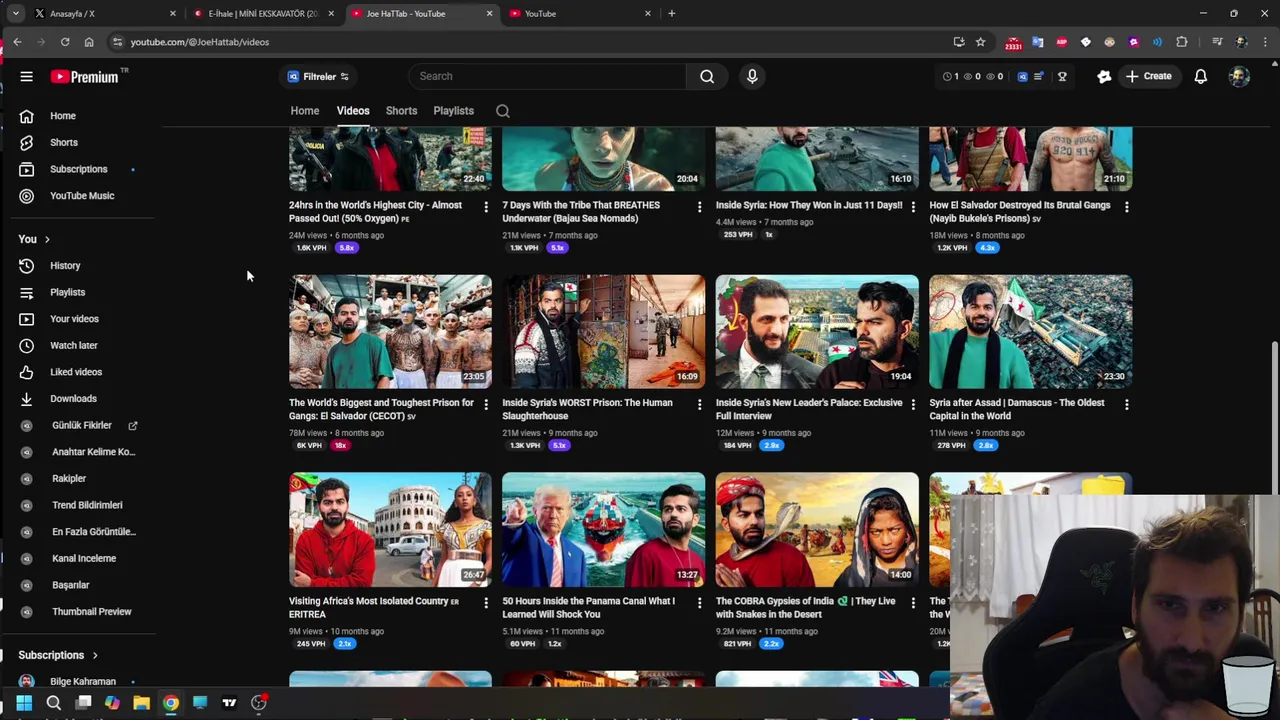
Task: Switch to the channel Shorts tab
Action: click(401, 111)
